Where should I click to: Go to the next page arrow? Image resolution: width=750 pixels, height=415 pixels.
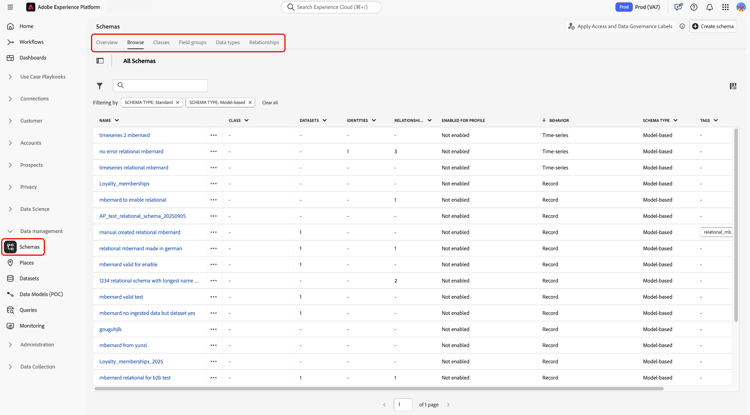448,404
